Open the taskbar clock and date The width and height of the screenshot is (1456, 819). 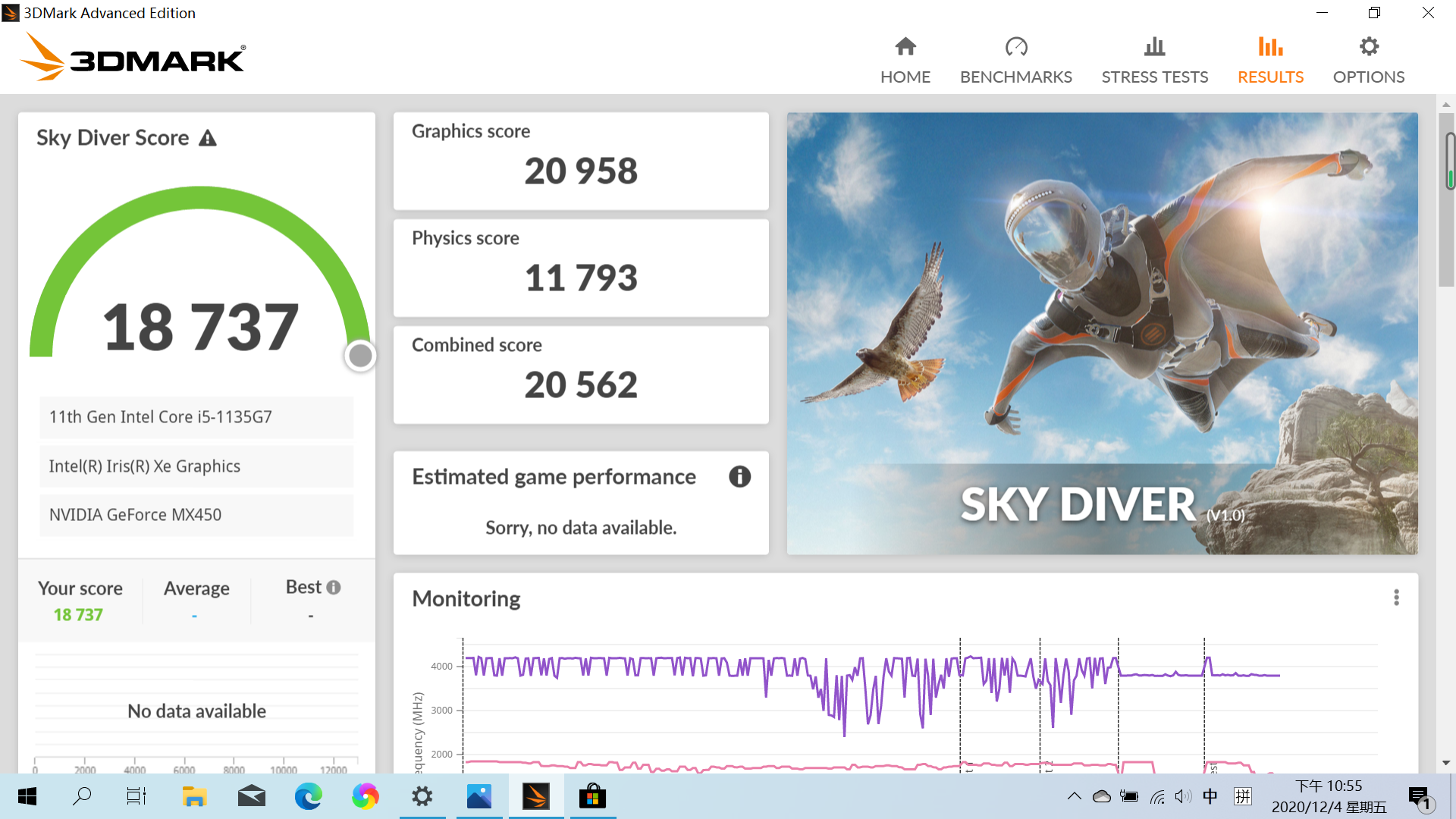click(x=1329, y=796)
